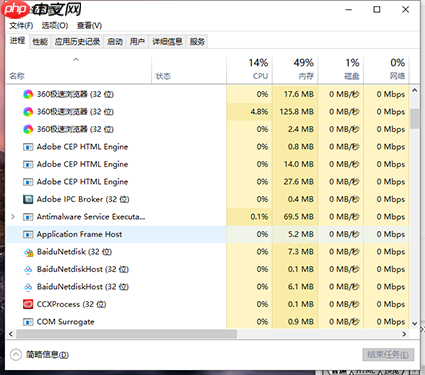This screenshot has width=425, height=375.
Task: Click the 0.9 MB memory value
Action: [x=301, y=322]
